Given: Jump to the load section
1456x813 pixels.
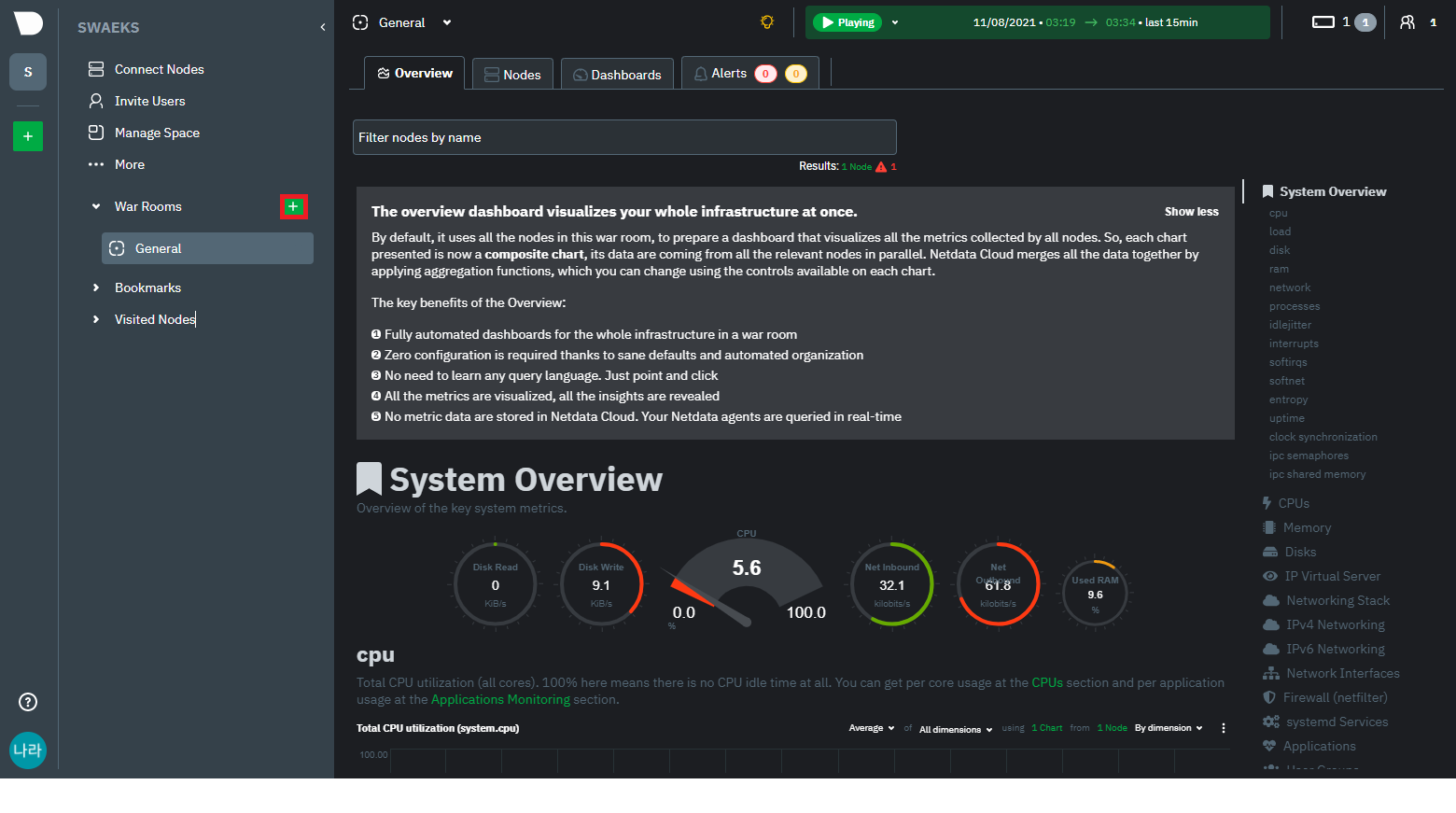Looking at the screenshot, I should (1280, 231).
